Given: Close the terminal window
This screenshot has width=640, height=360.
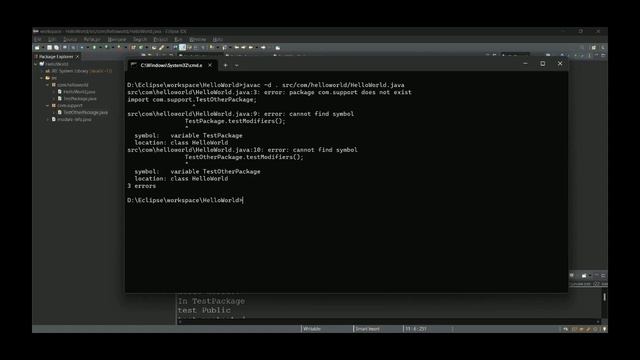Looking at the screenshot, I should tap(560, 64).
